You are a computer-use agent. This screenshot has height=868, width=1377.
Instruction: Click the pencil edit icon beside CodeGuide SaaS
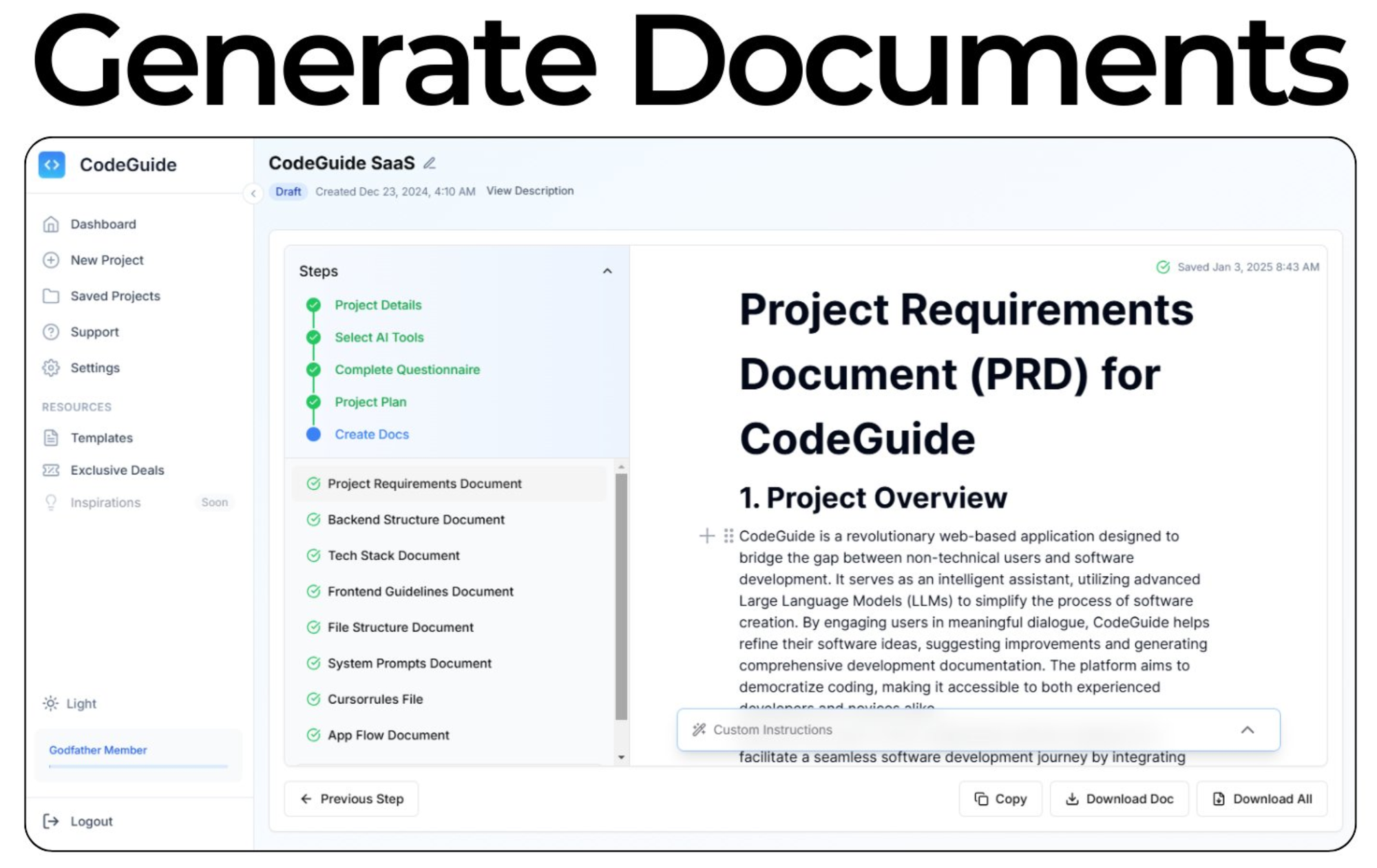[430, 163]
